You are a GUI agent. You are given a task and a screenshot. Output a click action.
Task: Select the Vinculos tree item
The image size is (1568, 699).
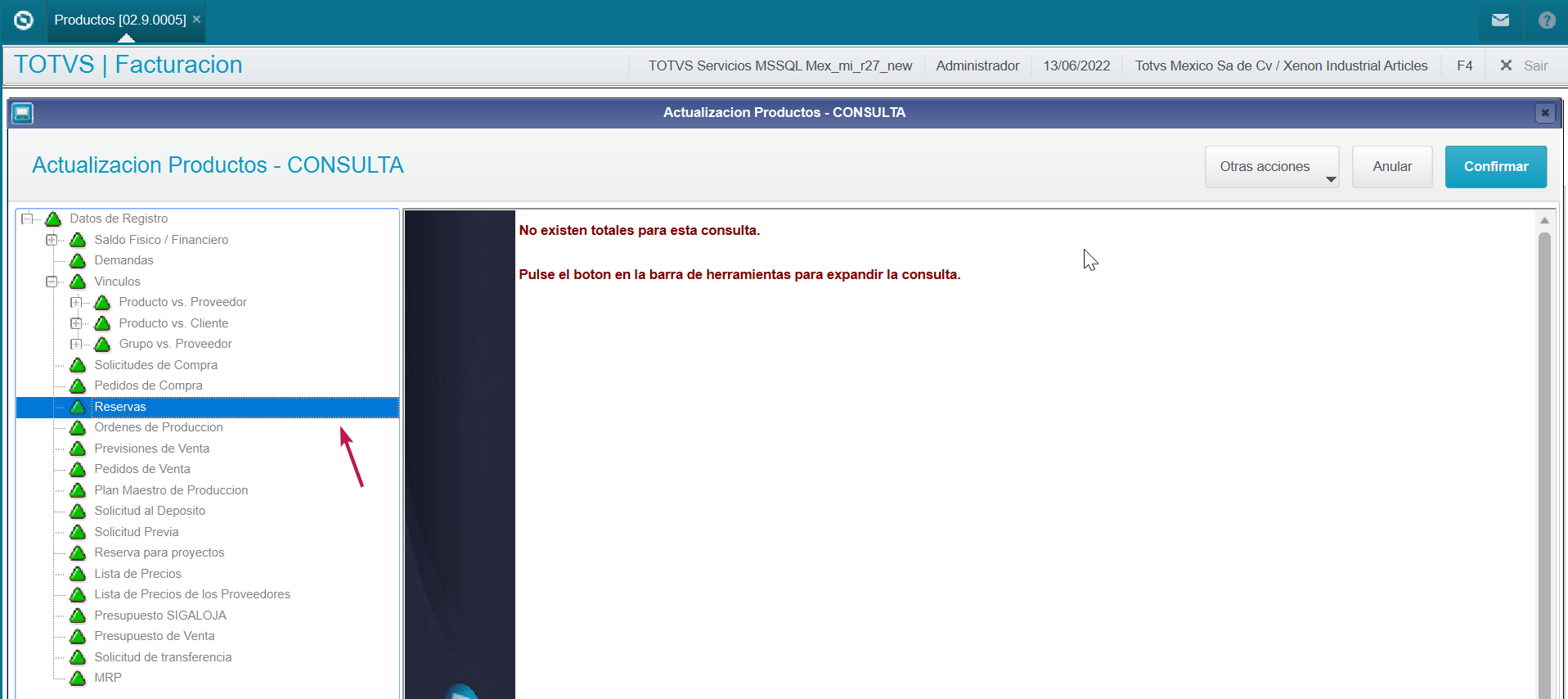click(x=117, y=282)
